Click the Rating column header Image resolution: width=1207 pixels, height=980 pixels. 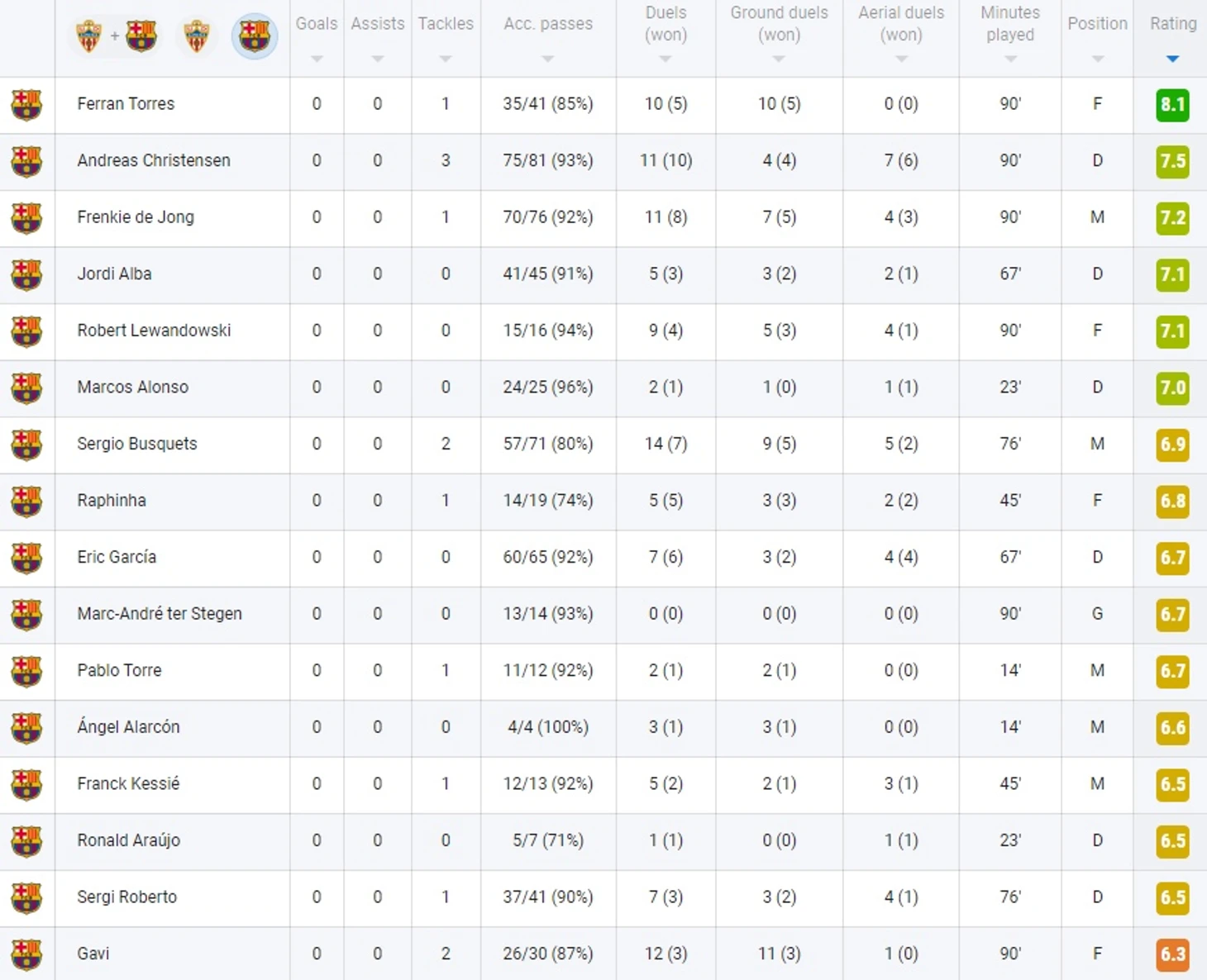[x=1173, y=24]
